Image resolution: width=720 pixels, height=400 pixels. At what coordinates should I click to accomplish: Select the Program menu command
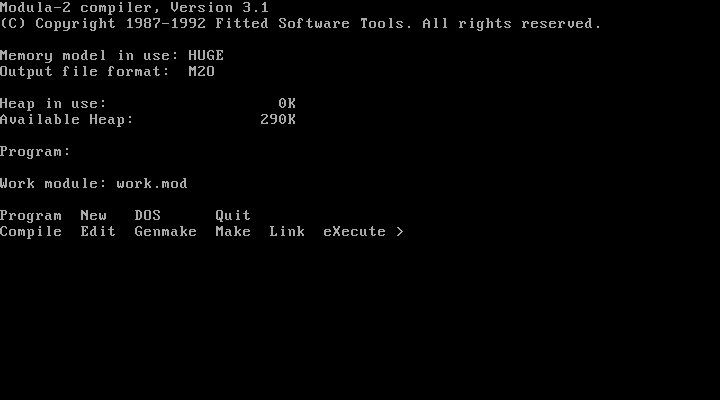tap(31, 216)
